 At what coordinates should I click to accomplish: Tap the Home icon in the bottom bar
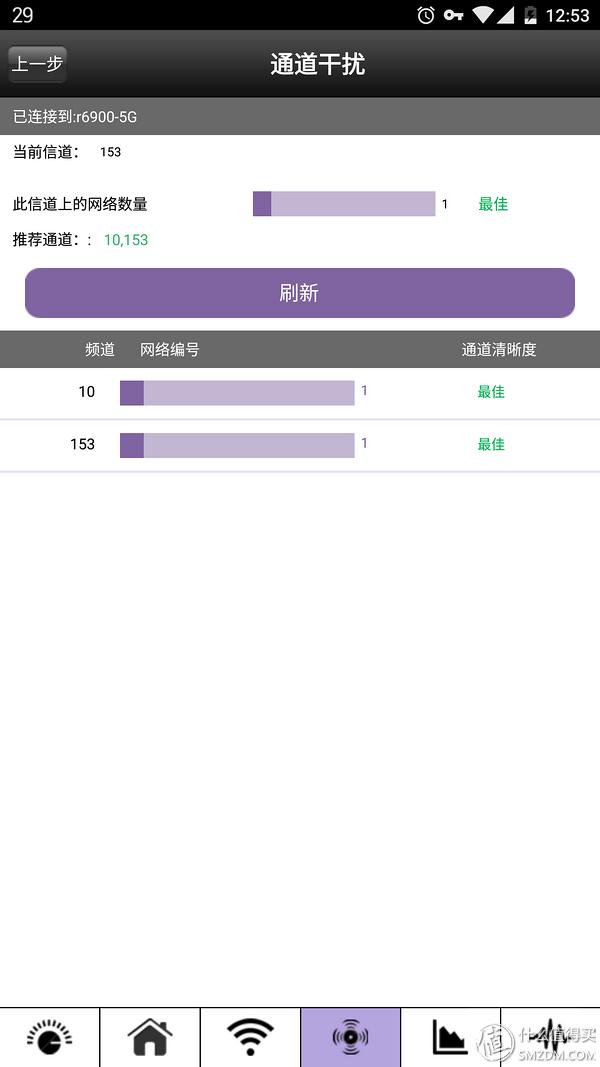pyautogui.click(x=148, y=1037)
